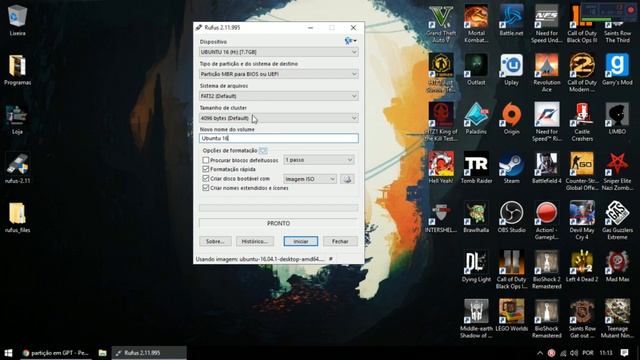Open the Lixeira recycle bin icon
The height and width of the screenshot is (360, 640).
[17, 20]
